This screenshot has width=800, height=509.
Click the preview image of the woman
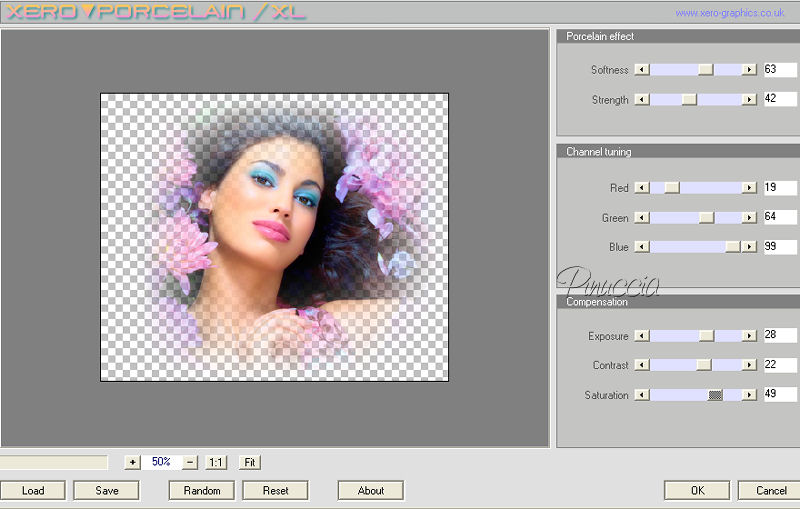pos(274,237)
